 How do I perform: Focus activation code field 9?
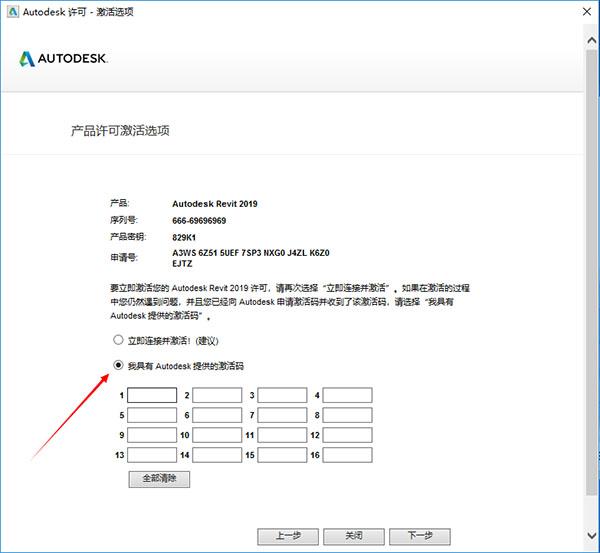tap(152, 435)
